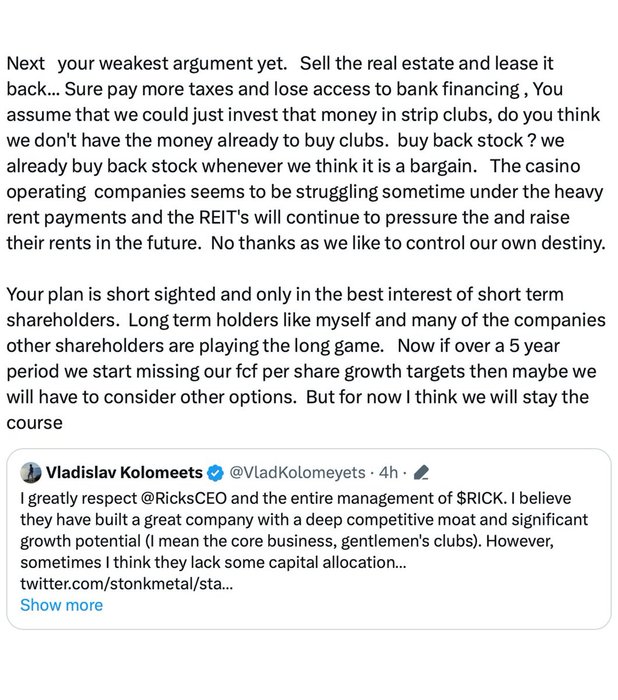Open the quoted tweet card
Image resolution: width=618 pixels, height=700 pixels.
tap(309, 539)
